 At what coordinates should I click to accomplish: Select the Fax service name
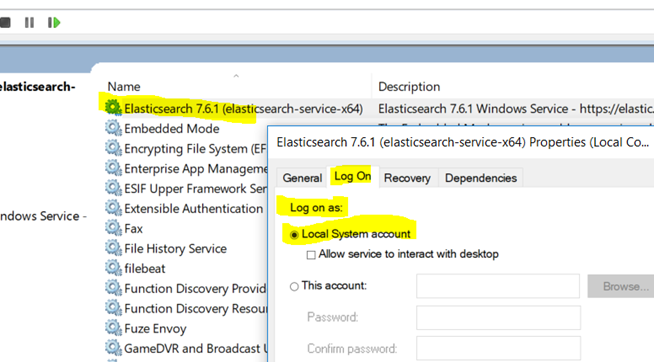tap(133, 229)
